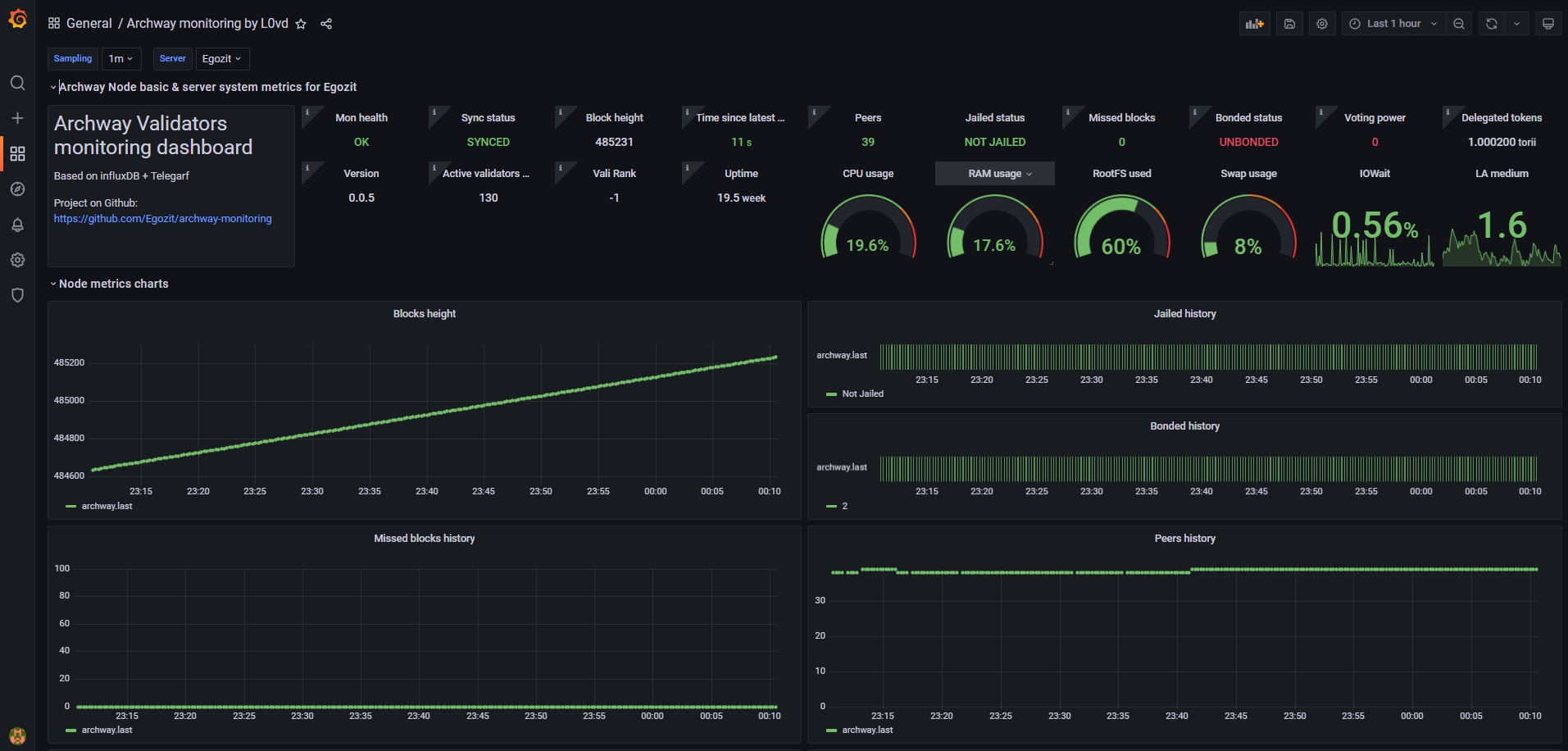Click the Grafana logo home icon
1568x751 pixels.
17,19
